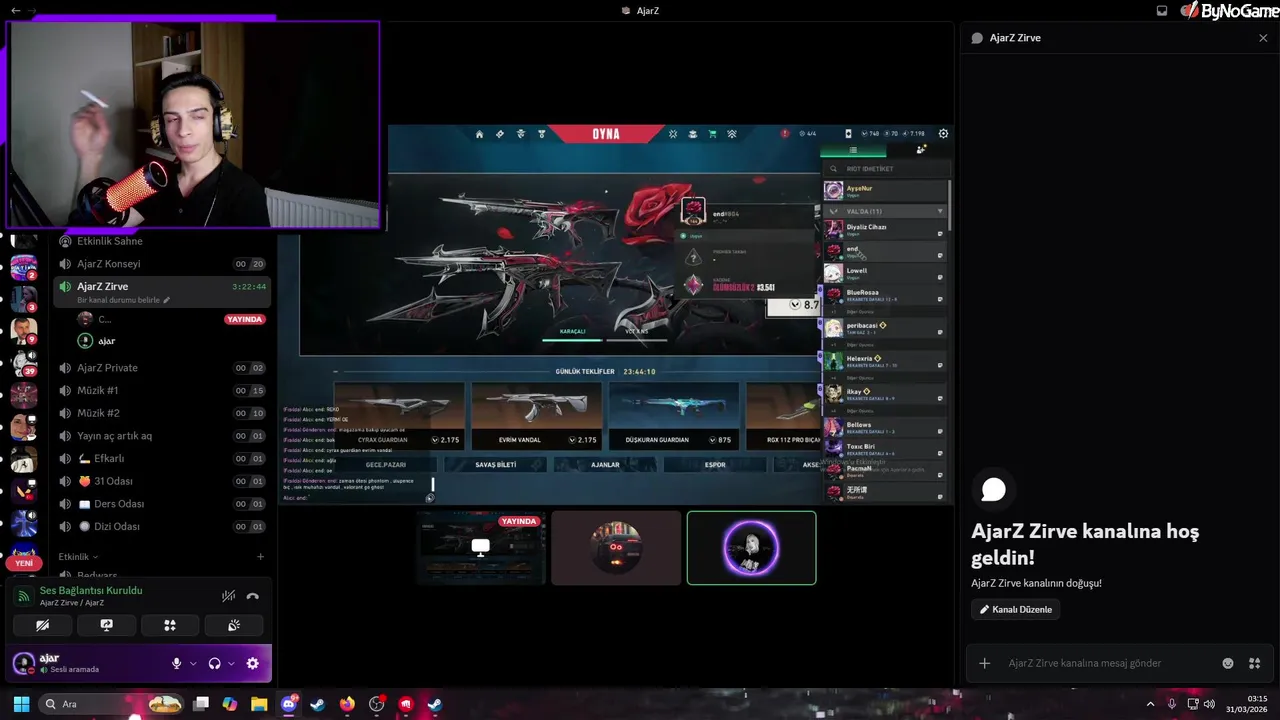Click the taskbar search box Ara
This screenshot has height=720, width=1280.
111,704
